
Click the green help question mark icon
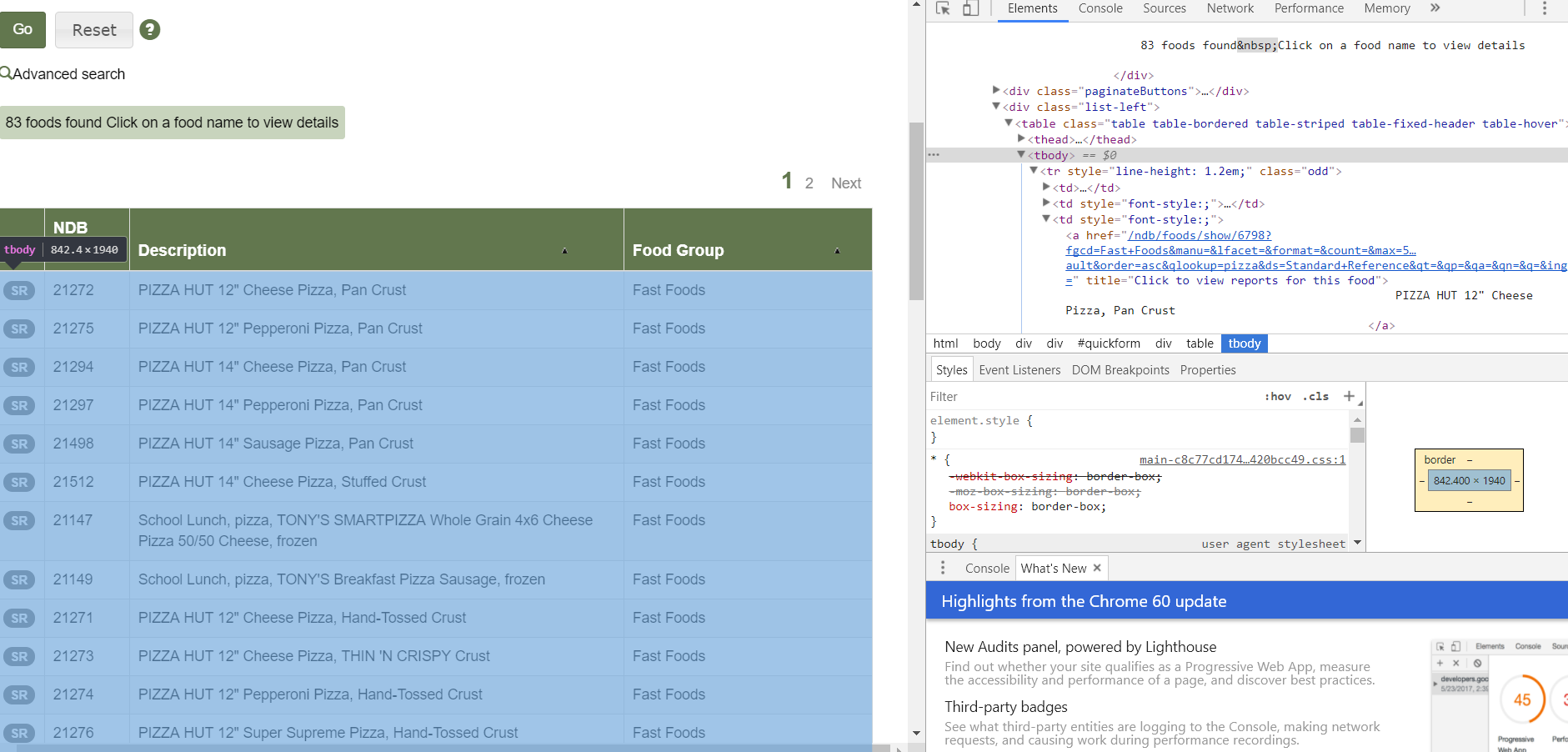point(150,30)
